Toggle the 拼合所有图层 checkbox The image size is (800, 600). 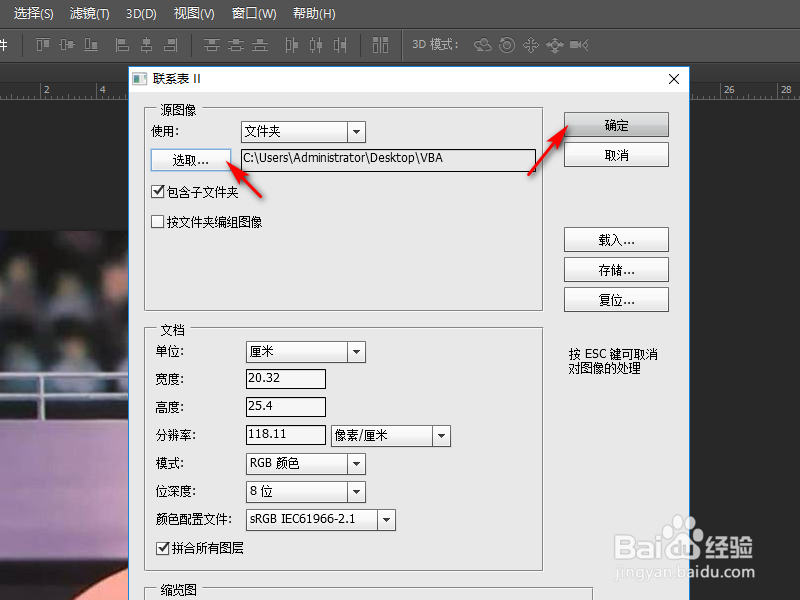[x=163, y=548]
